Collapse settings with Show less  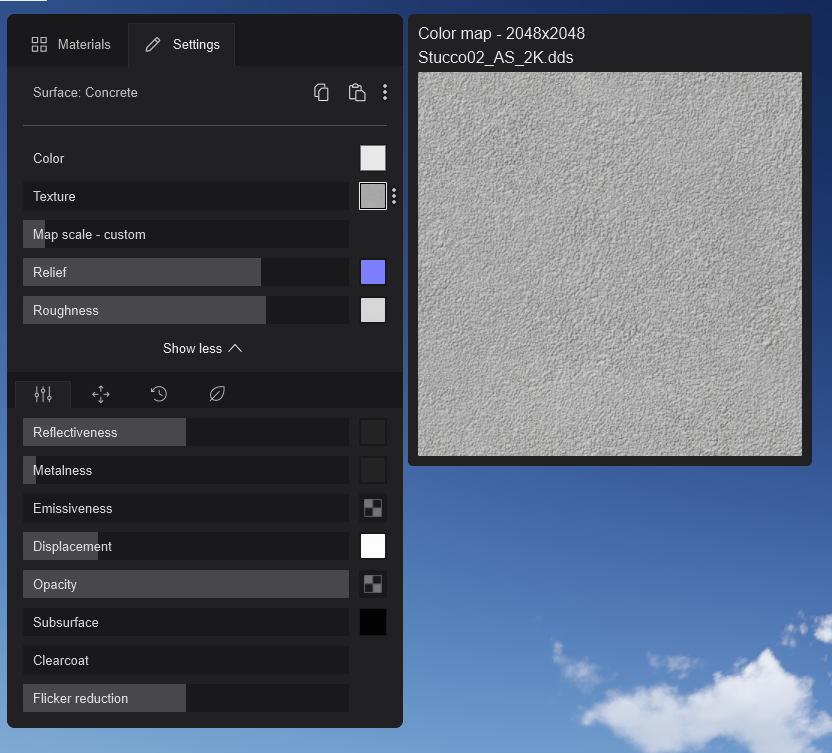pos(203,348)
